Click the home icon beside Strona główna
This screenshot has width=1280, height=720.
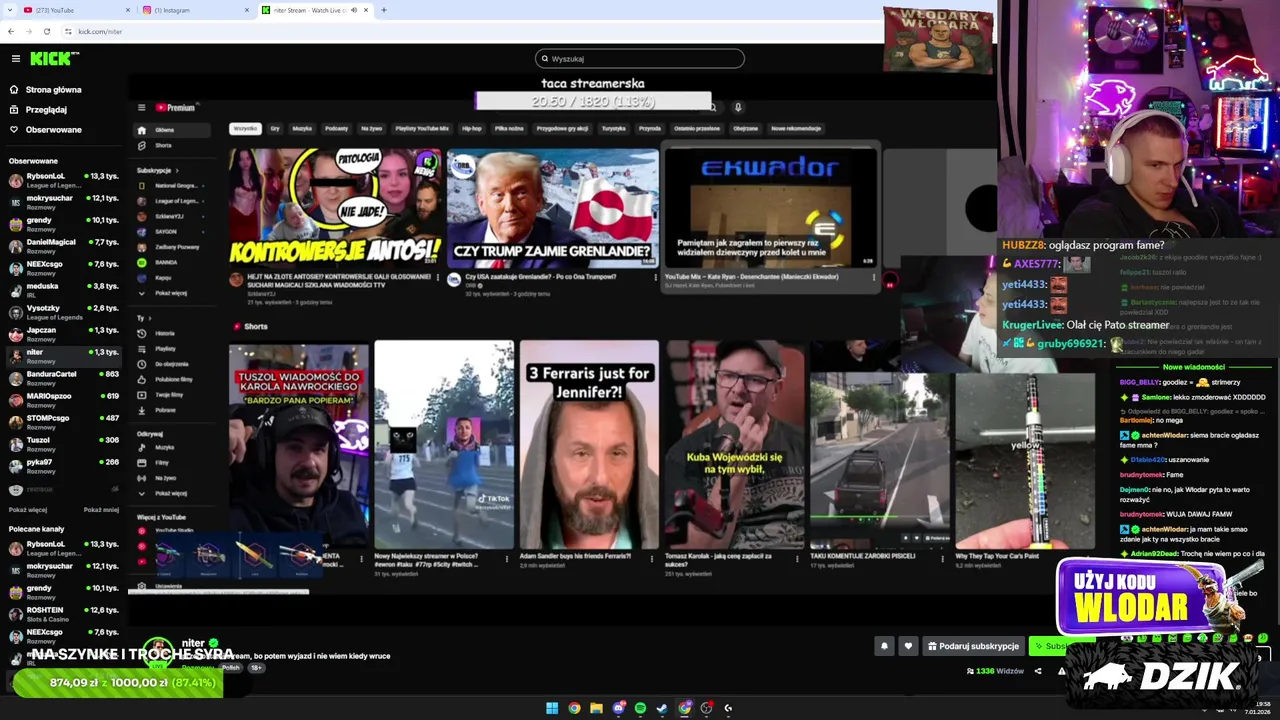14,90
